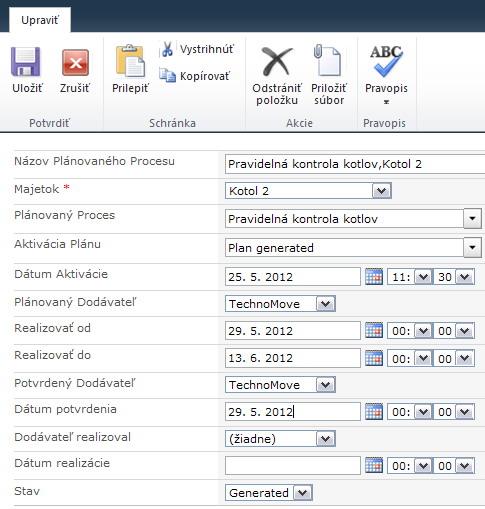
Task: Open calendar picker for Realizovať od
Action: click(374, 331)
